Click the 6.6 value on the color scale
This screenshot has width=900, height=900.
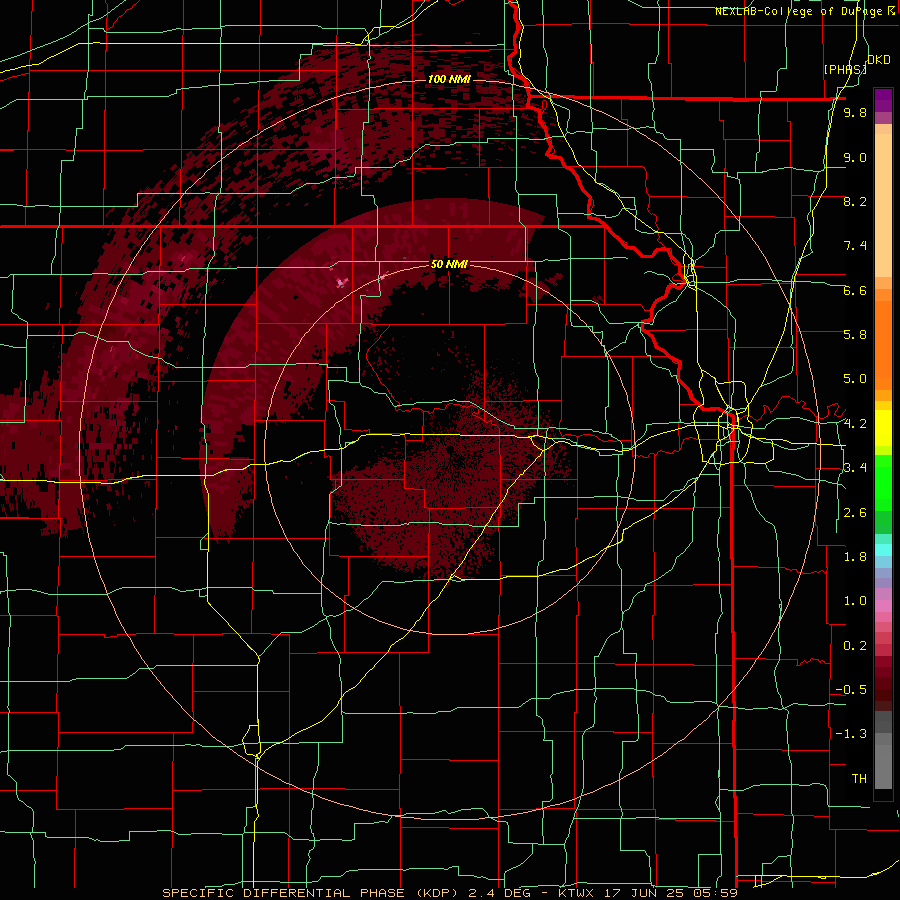(855, 290)
